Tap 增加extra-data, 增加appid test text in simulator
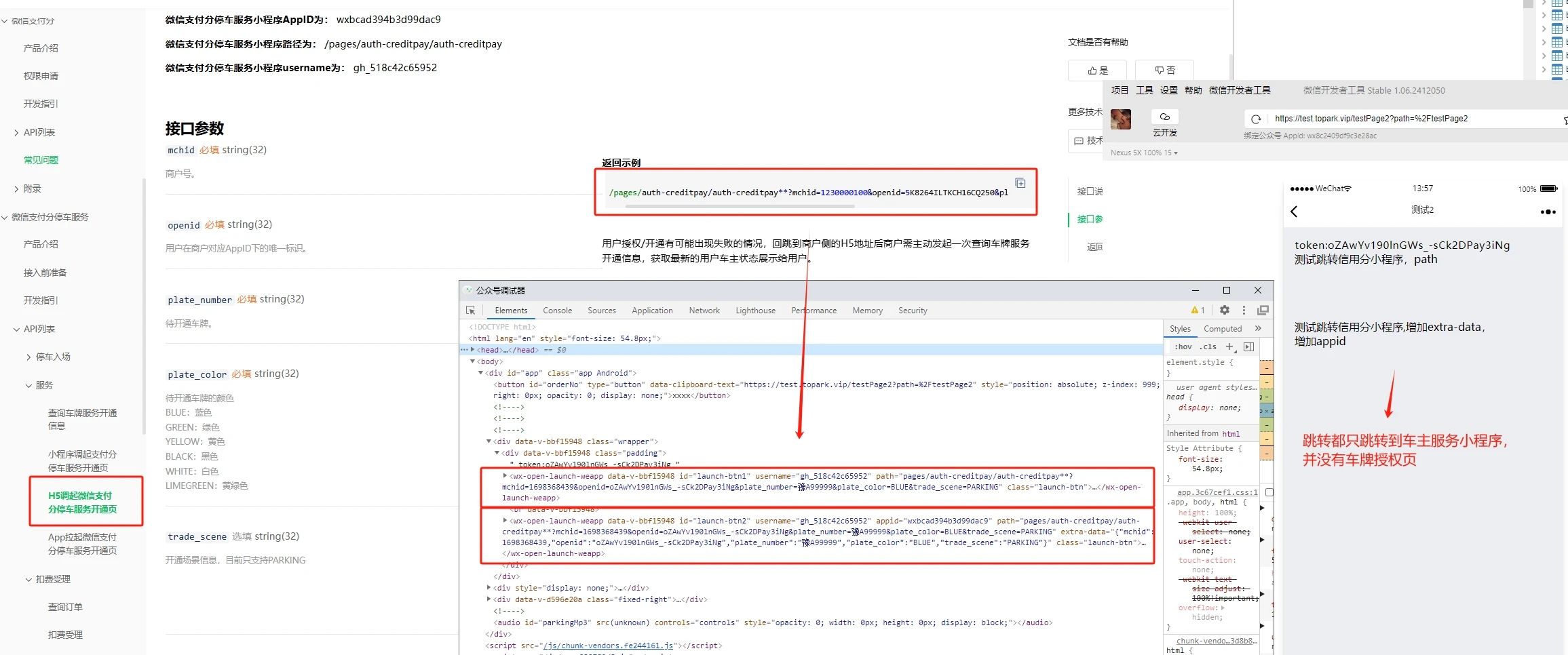Viewport: 1568px width, 655px height. coord(1390,334)
